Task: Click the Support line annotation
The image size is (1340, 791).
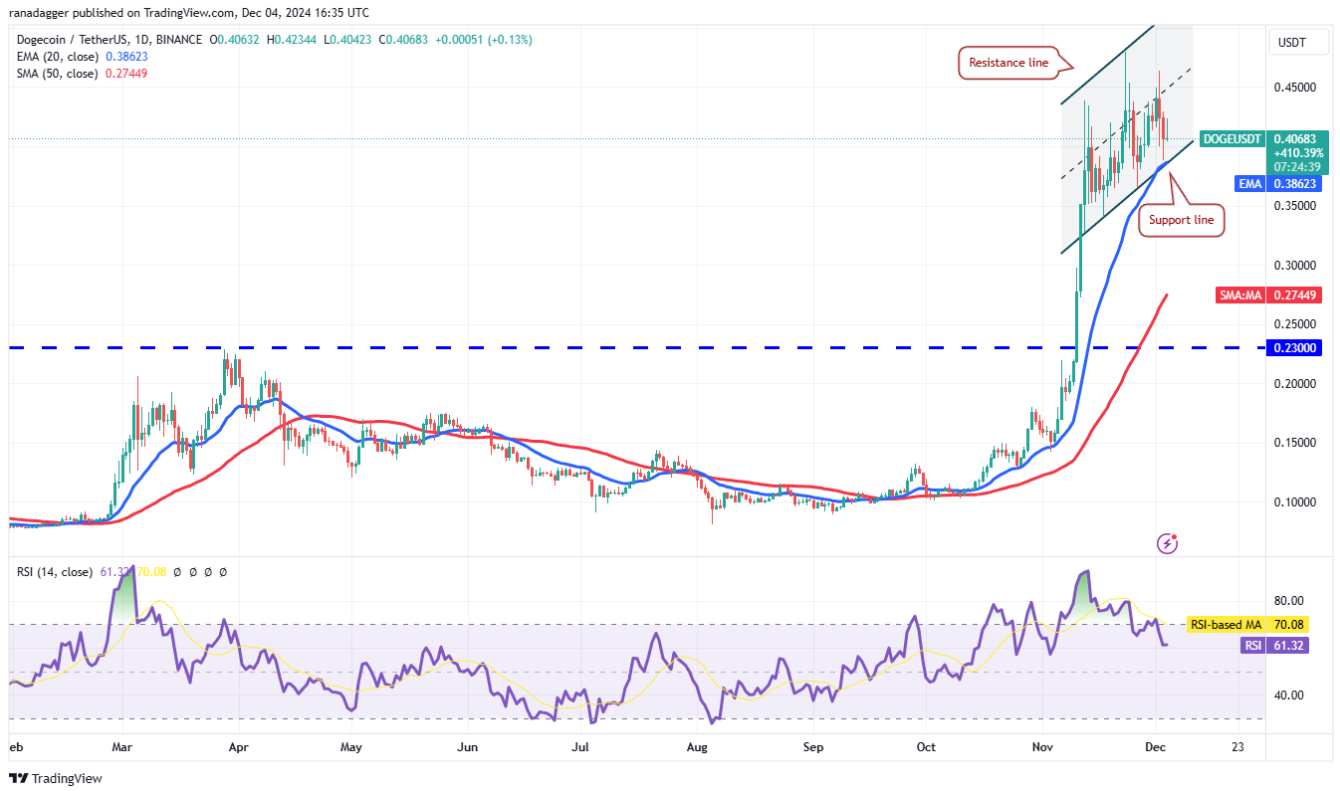Action: click(x=1181, y=220)
